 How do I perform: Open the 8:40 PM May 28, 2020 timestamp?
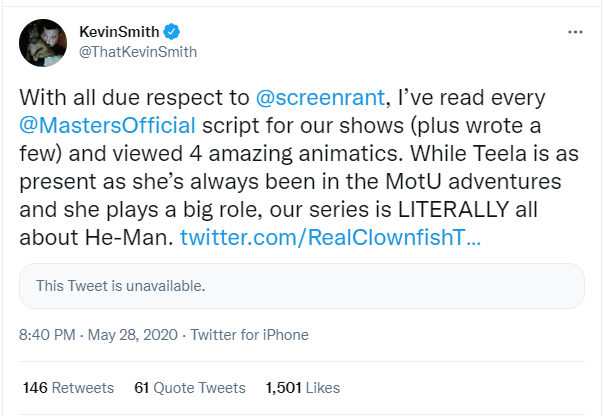96,335
